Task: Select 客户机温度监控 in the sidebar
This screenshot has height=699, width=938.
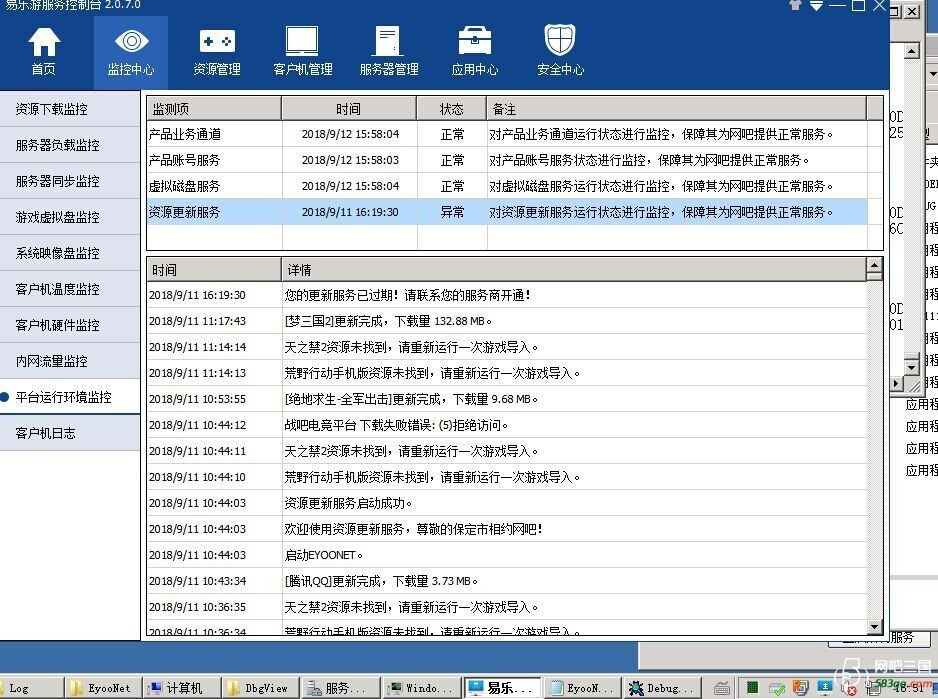Action: [70, 288]
